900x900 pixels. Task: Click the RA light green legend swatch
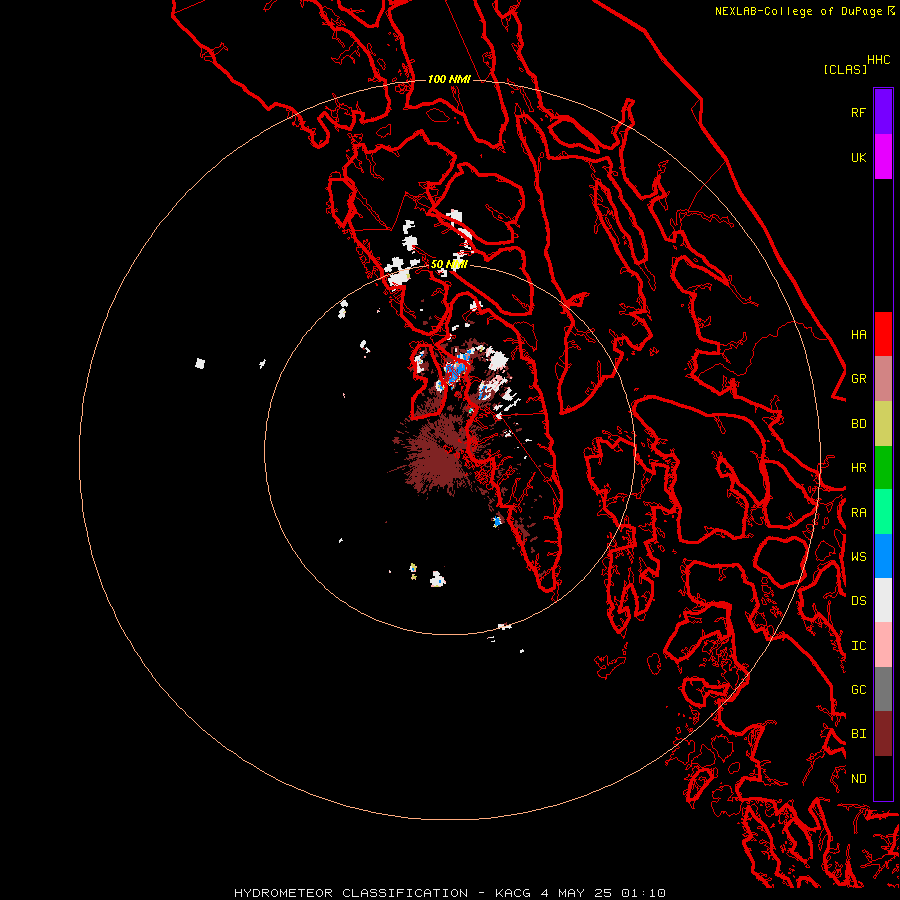[883, 512]
